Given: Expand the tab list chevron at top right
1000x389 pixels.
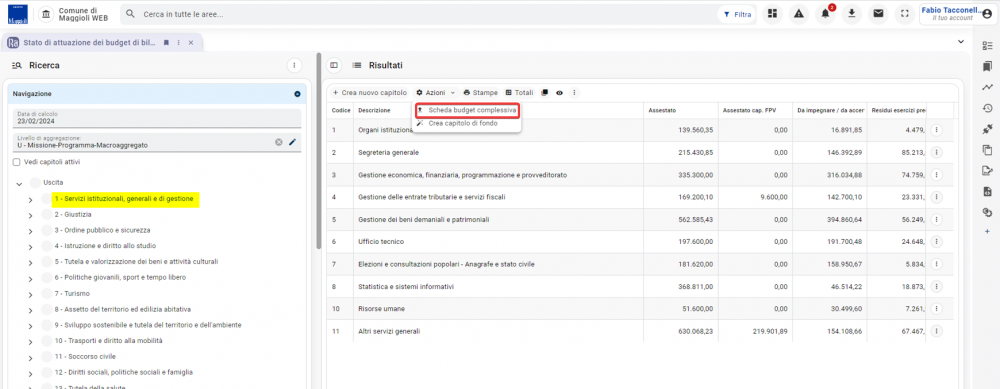Looking at the screenshot, I should [961, 41].
